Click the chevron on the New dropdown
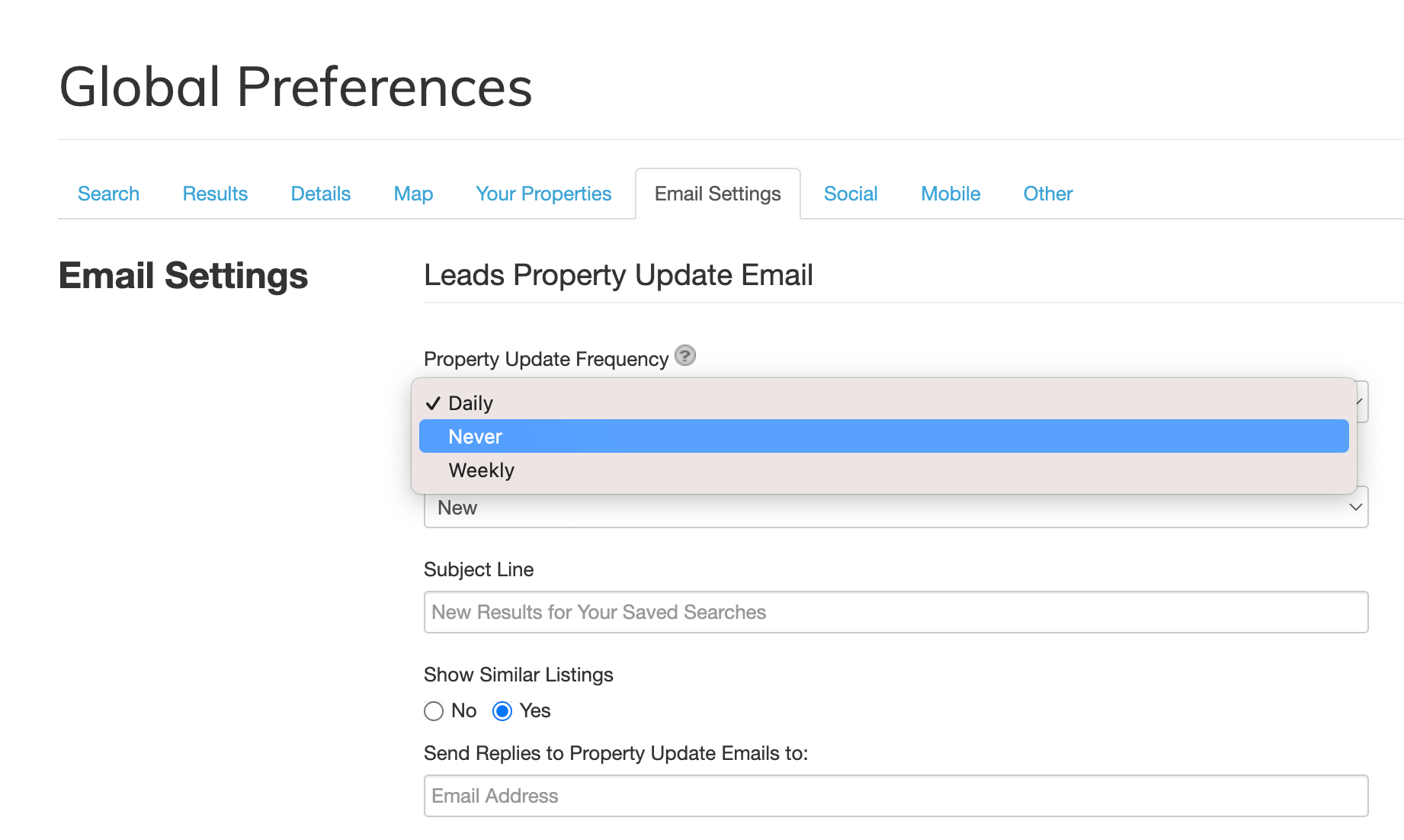This screenshot has width=1404, height=840. [x=1355, y=508]
